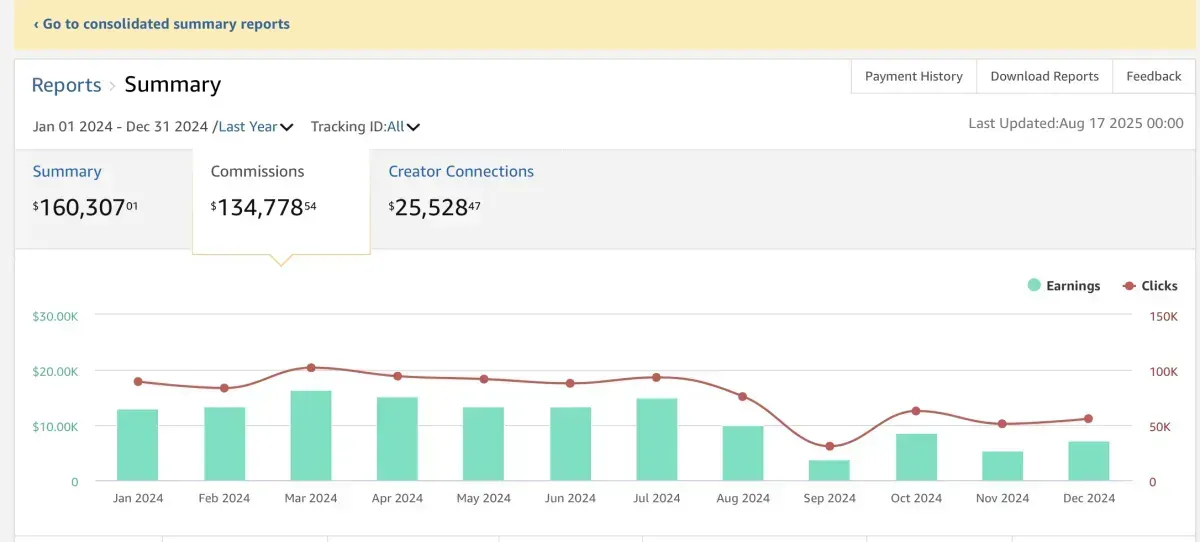
Task: Click the green Earnings legend dot
Action: point(1034,286)
